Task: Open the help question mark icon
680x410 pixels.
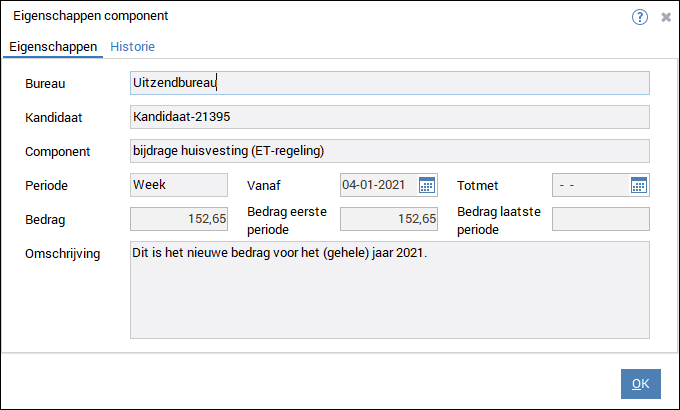Action: (640, 17)
